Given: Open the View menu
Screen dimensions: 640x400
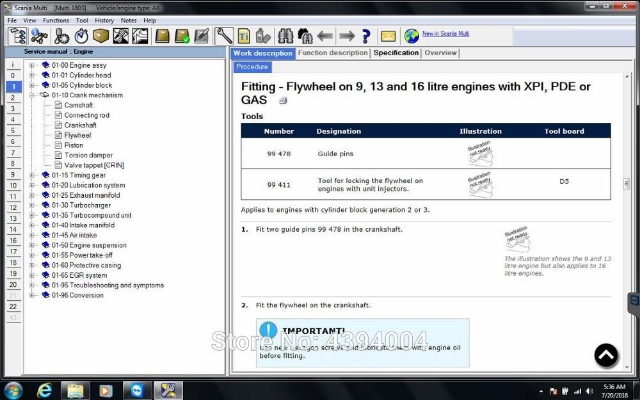Looking at the screenshot, I should 29,20.
